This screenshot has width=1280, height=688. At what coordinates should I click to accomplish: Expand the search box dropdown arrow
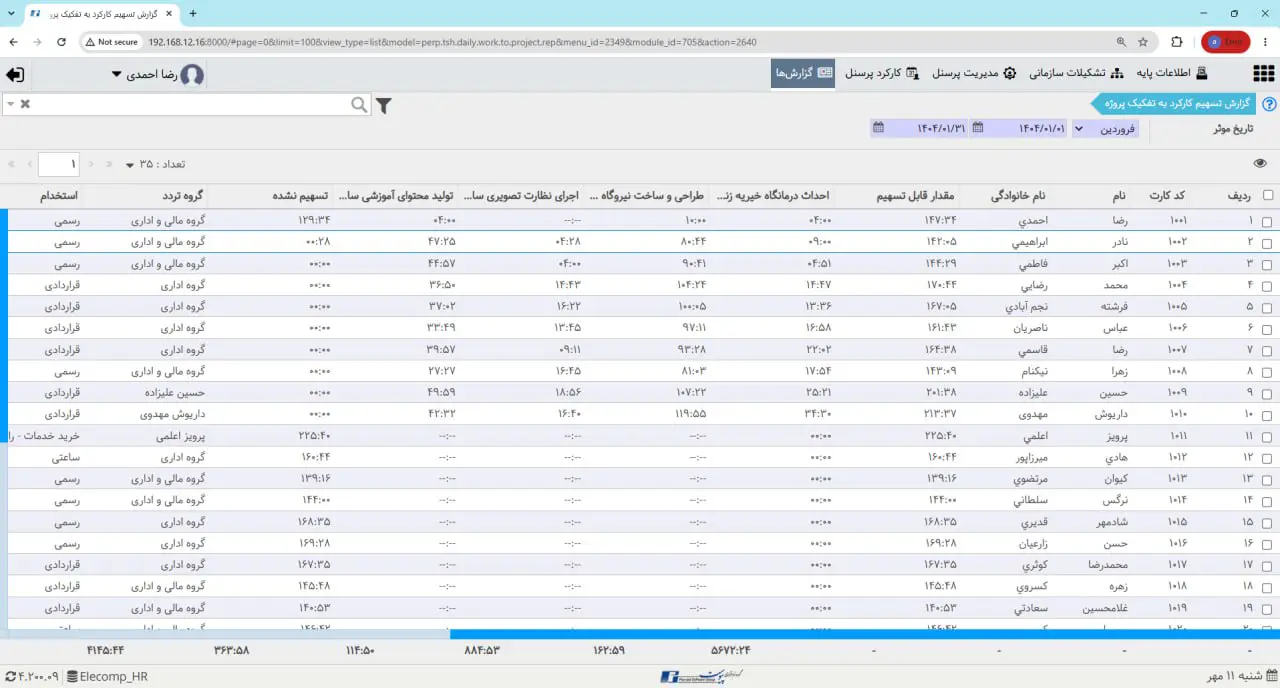pos(9,104)
